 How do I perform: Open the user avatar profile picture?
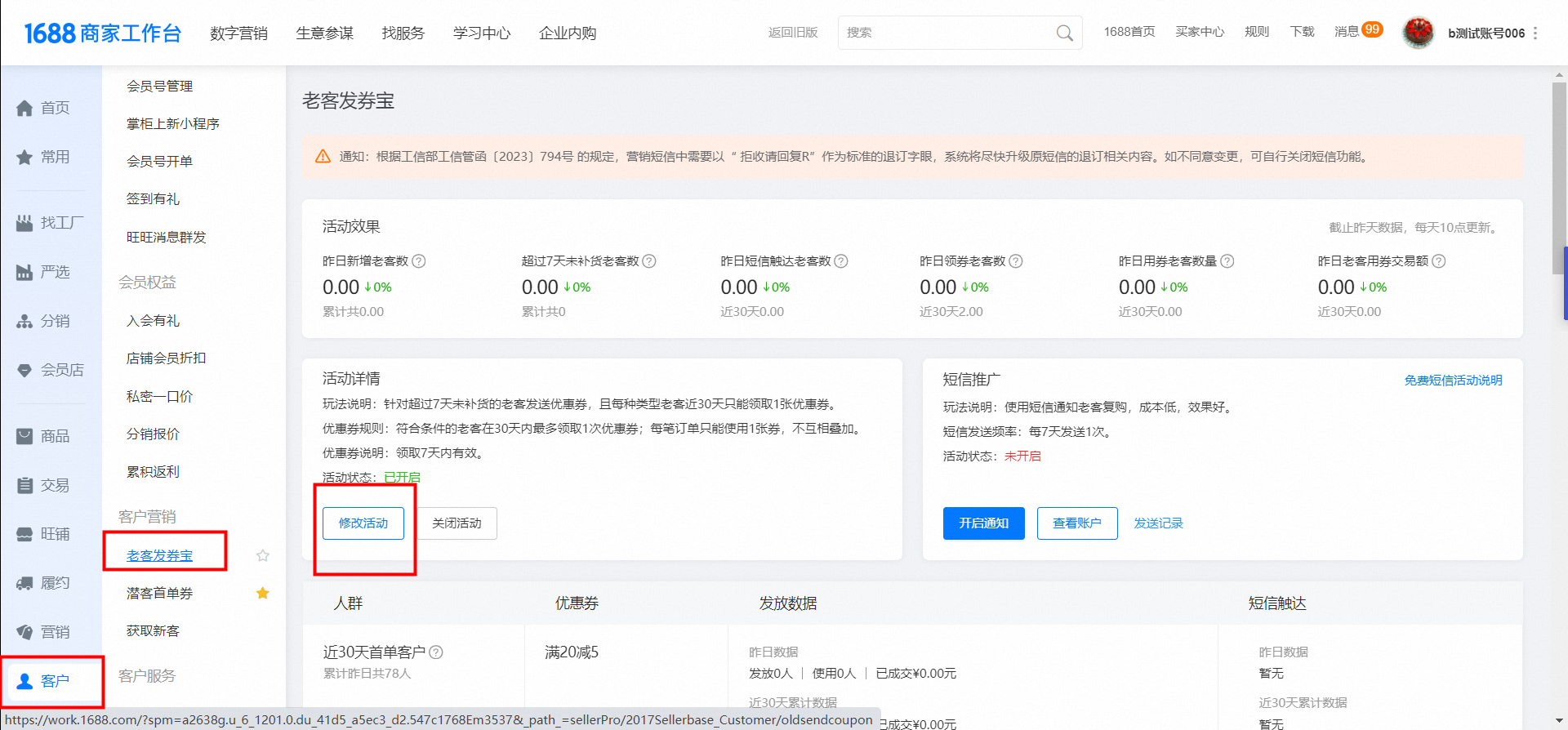tap(1419, 33)
